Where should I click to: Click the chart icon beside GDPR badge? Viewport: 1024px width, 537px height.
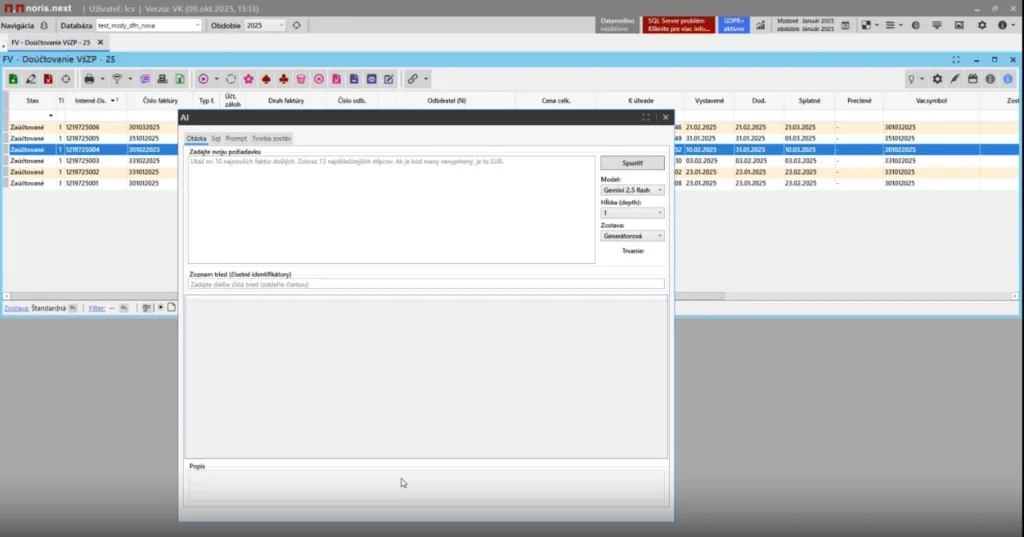[760, 25]
